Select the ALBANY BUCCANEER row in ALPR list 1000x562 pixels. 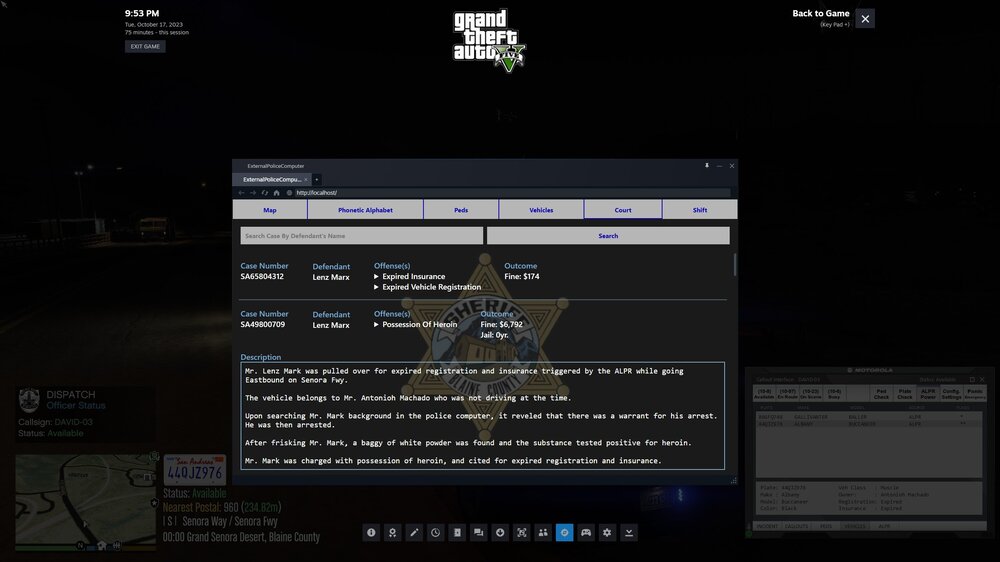coord(869,424)
